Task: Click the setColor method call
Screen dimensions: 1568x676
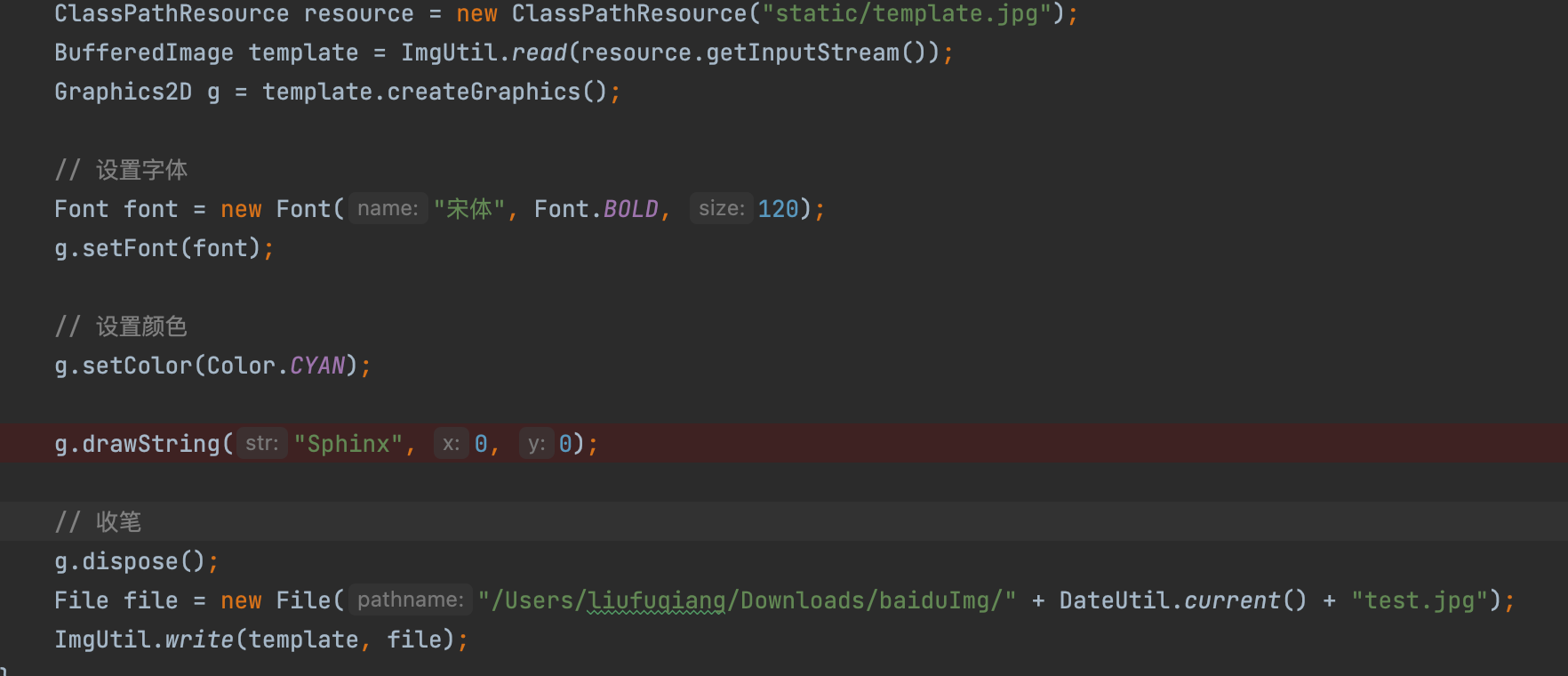Action: [x=138, y=366]
